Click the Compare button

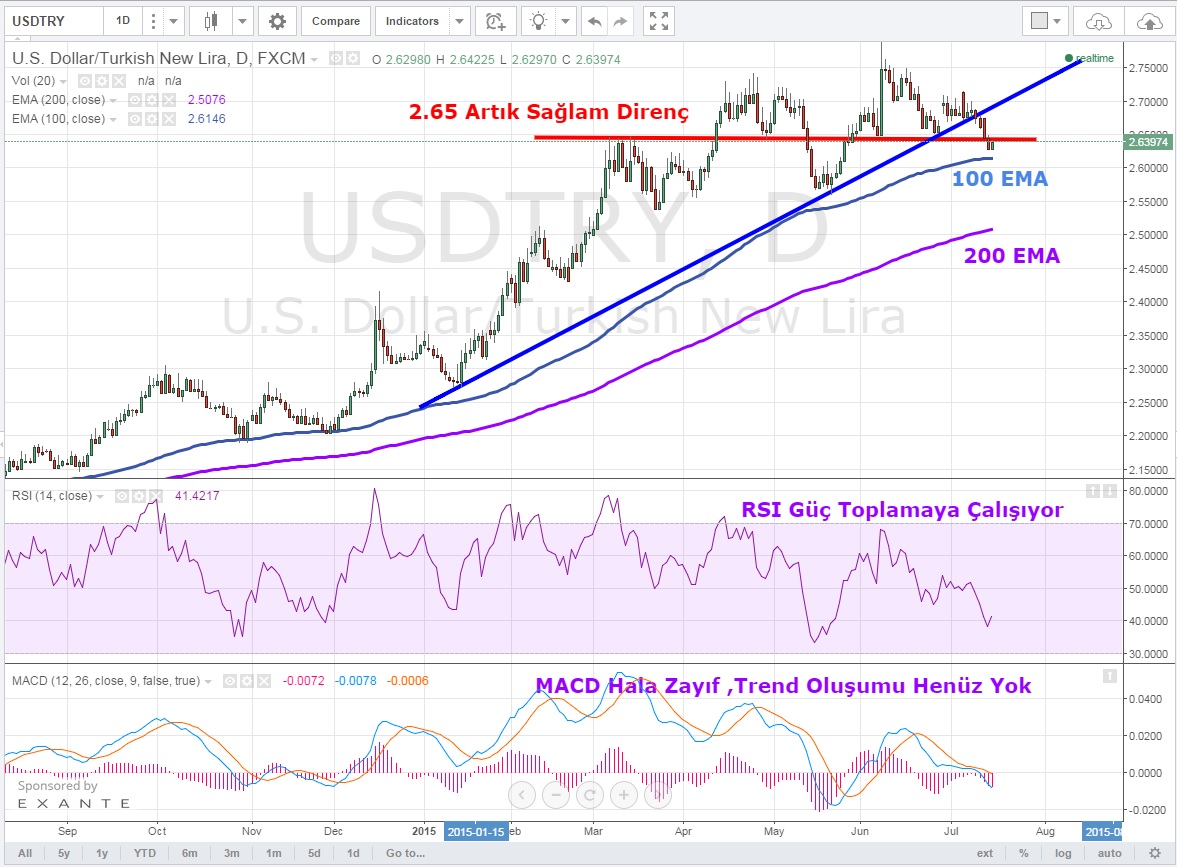[x=336, y=21]
